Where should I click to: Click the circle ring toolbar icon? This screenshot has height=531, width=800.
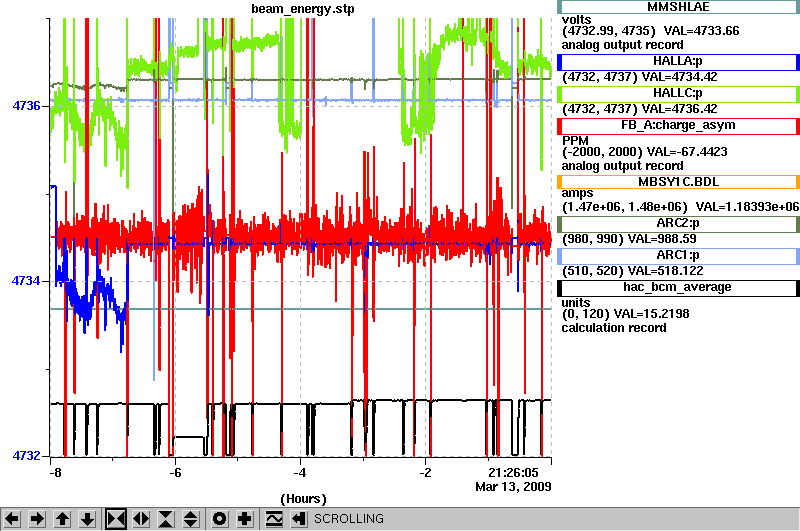[219, 519]
